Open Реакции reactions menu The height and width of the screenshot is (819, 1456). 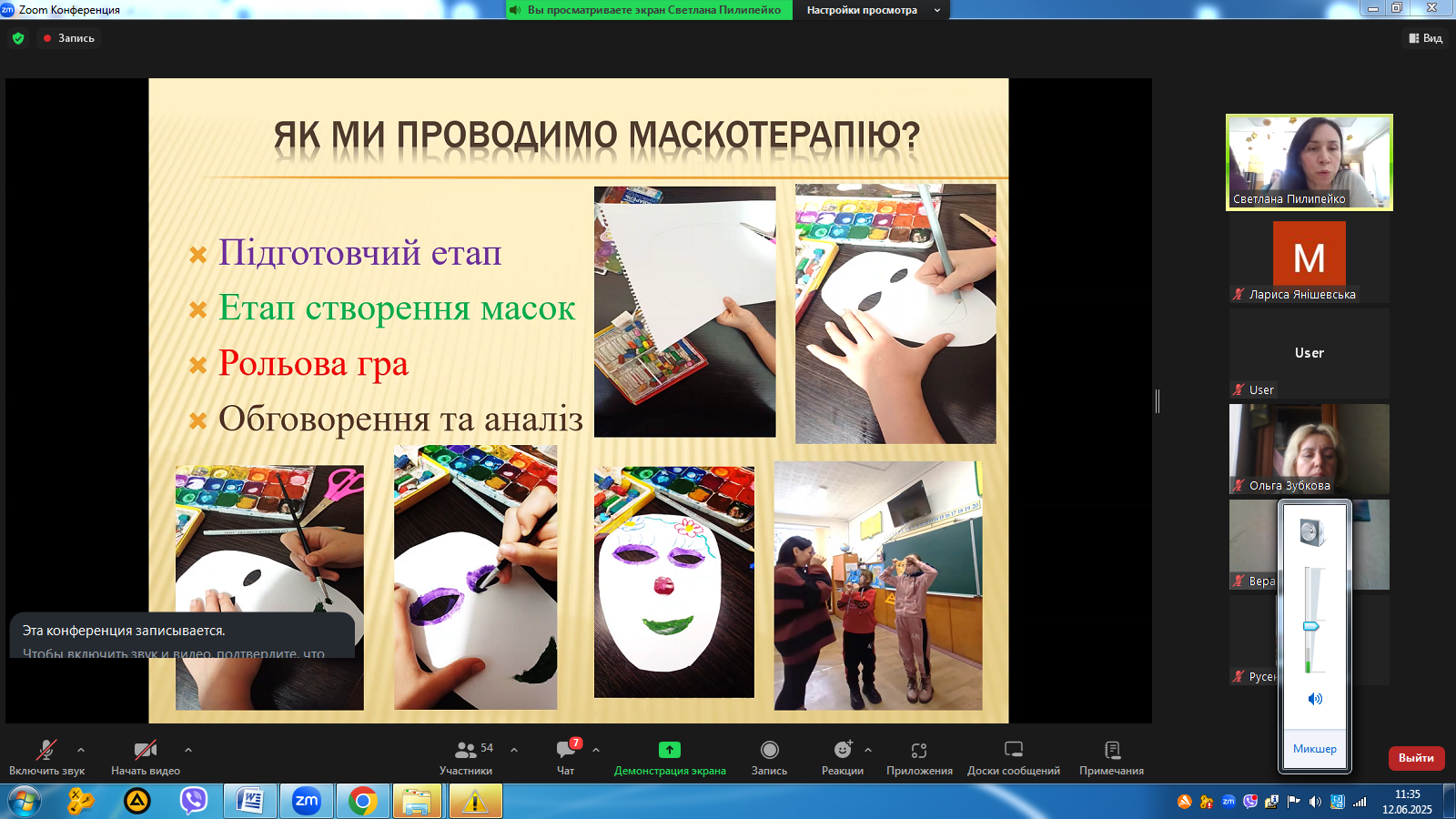click(x=843, y=757)
